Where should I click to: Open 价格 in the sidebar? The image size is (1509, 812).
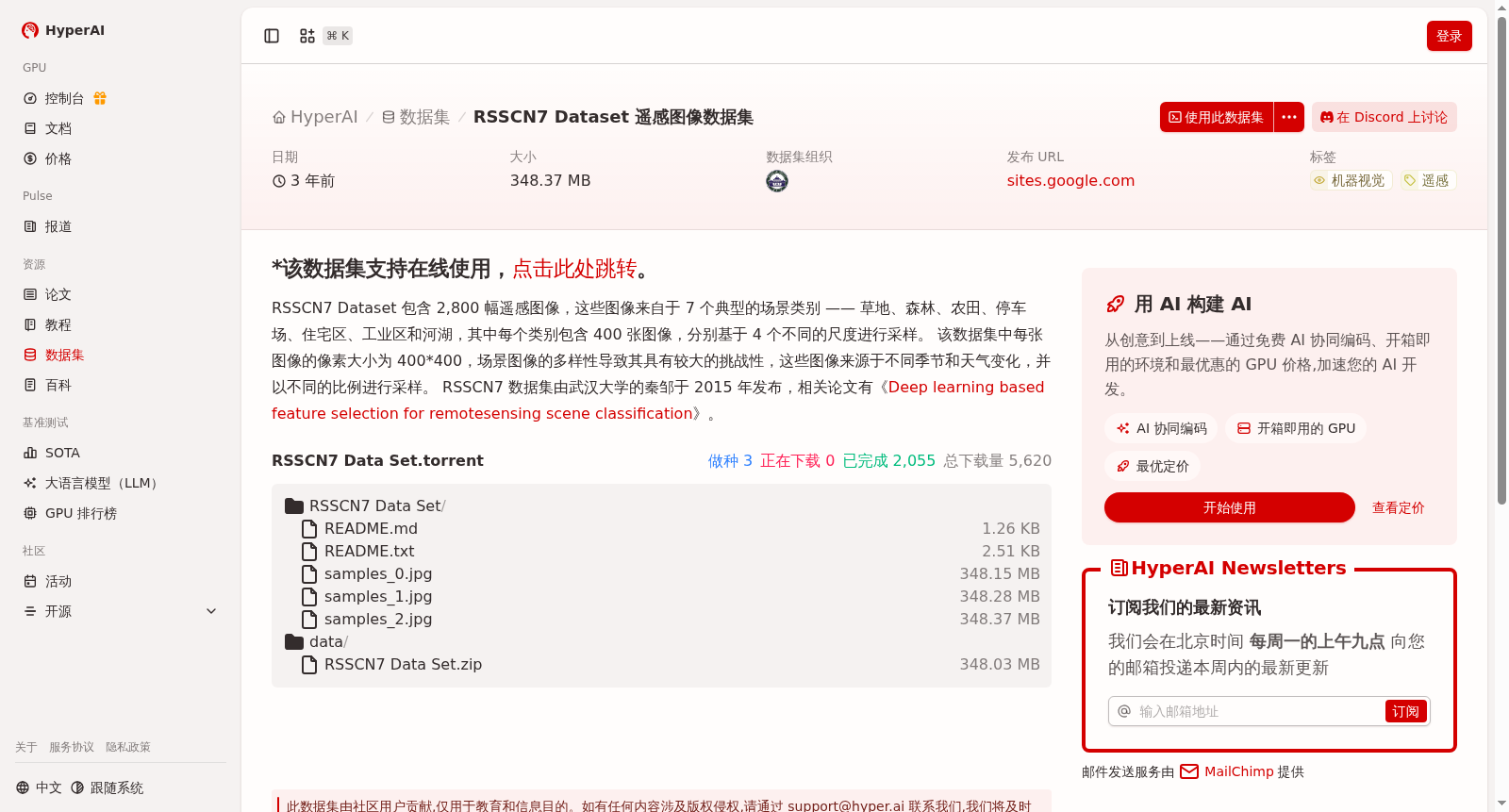(58, 158)
